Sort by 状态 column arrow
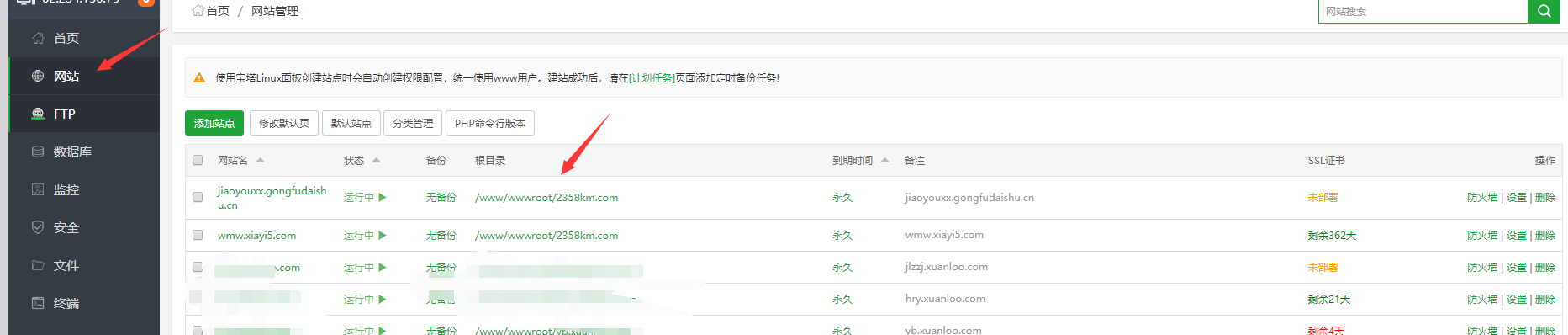Image resolution: width=1568 pixels, height=335 pixels. pos(376,160)
